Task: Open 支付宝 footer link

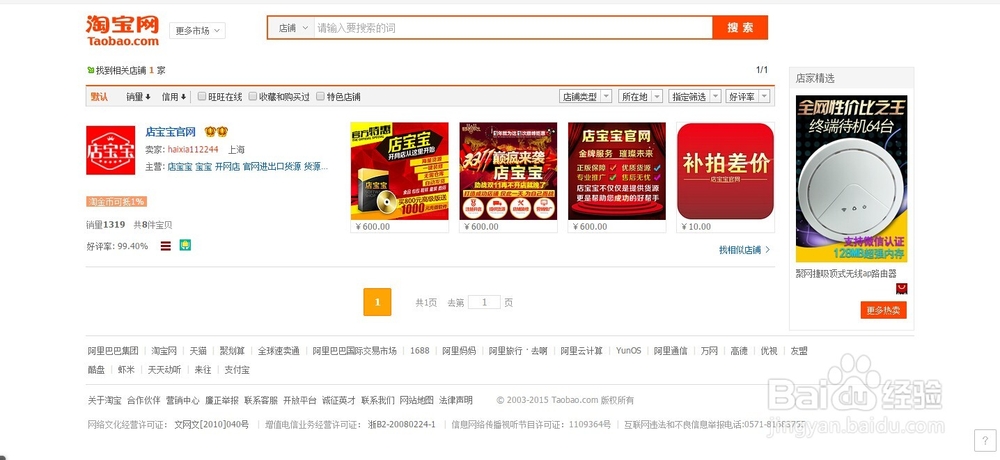Action: point(237,369)
